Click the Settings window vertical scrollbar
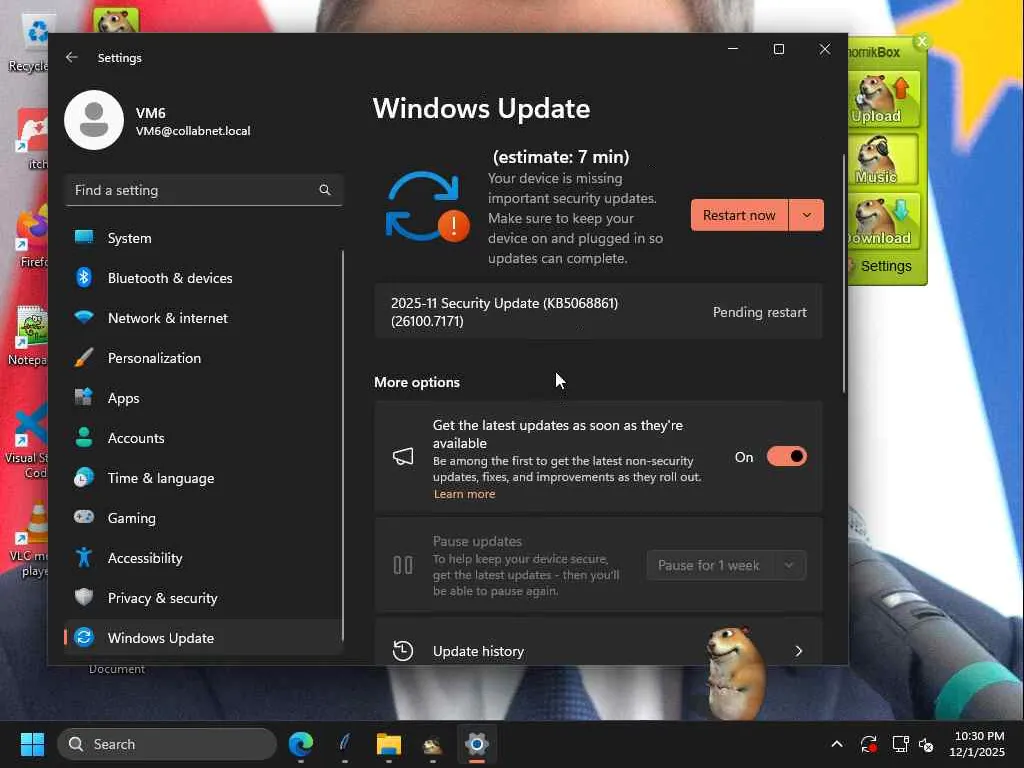Screen dimensions: 1024x768 (x=844, y=274)
